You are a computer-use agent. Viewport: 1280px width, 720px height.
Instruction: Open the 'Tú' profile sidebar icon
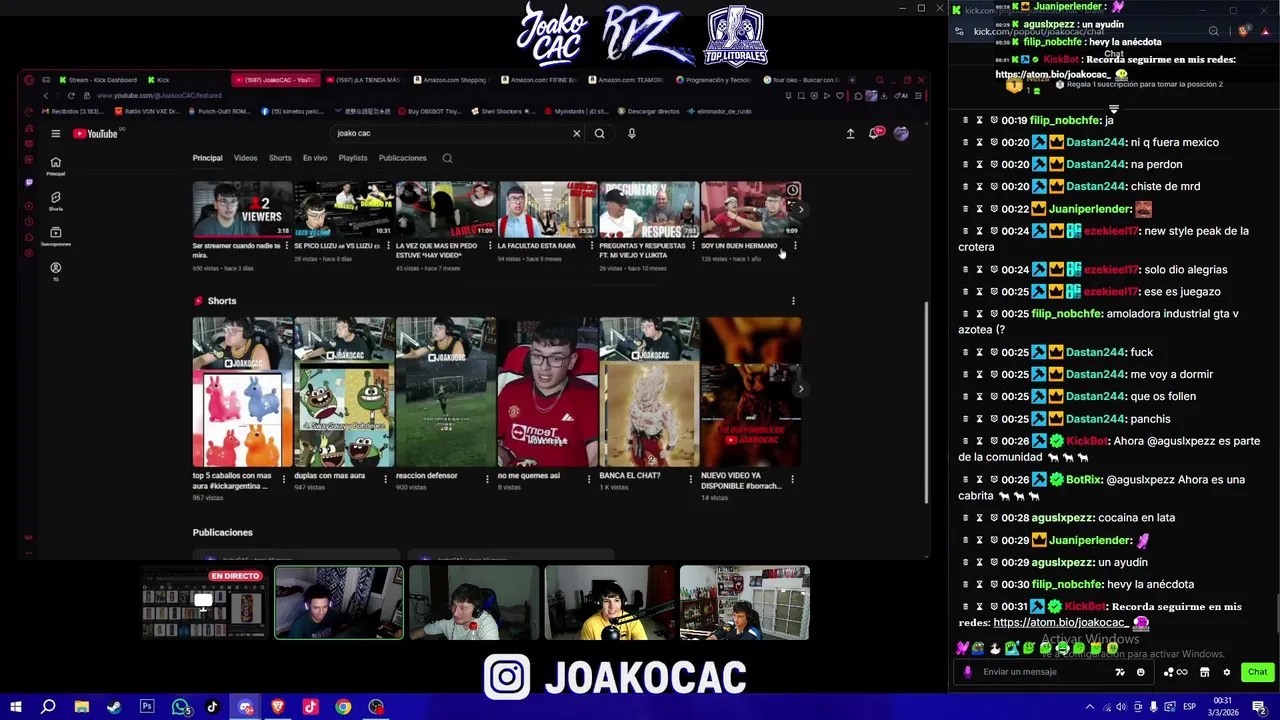[x=56, y=271]
